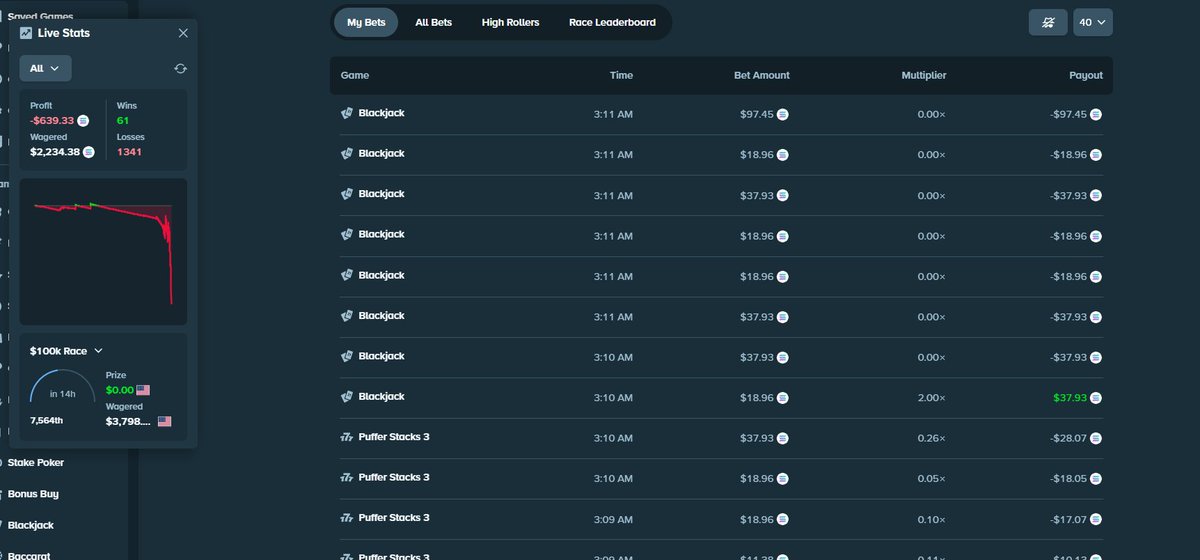Open Stake Poker in the sidebar
The image size is (1200, 560).
click(x=35, y=463)
